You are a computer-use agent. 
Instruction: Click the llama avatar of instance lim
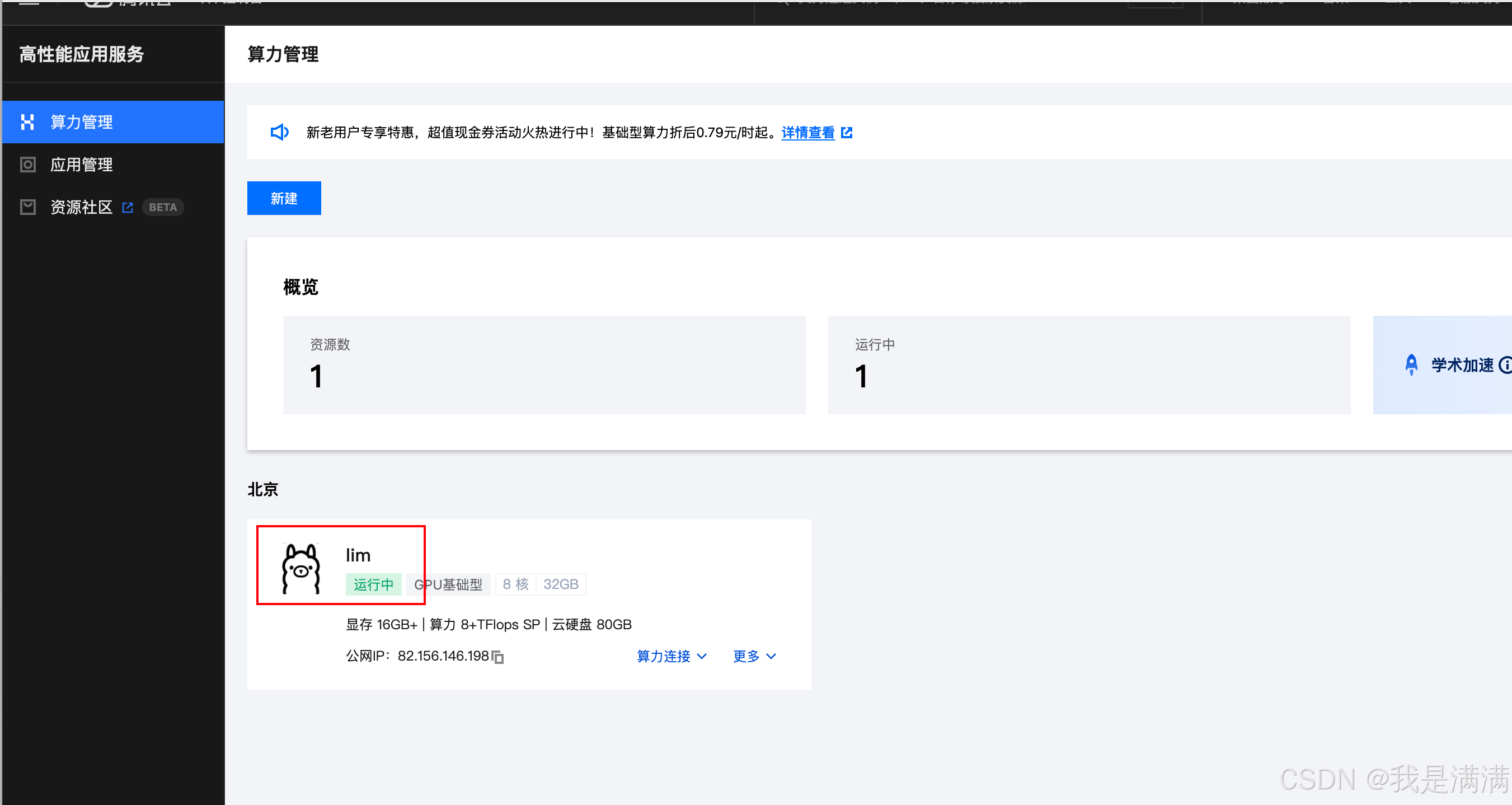point(301,568)
